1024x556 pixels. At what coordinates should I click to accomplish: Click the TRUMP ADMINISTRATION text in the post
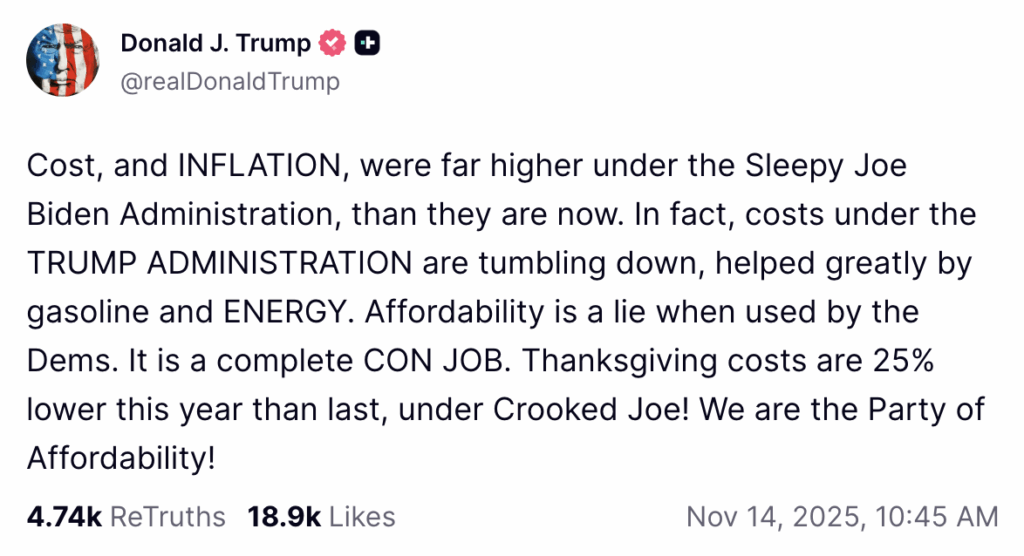(x=219, y=263)
